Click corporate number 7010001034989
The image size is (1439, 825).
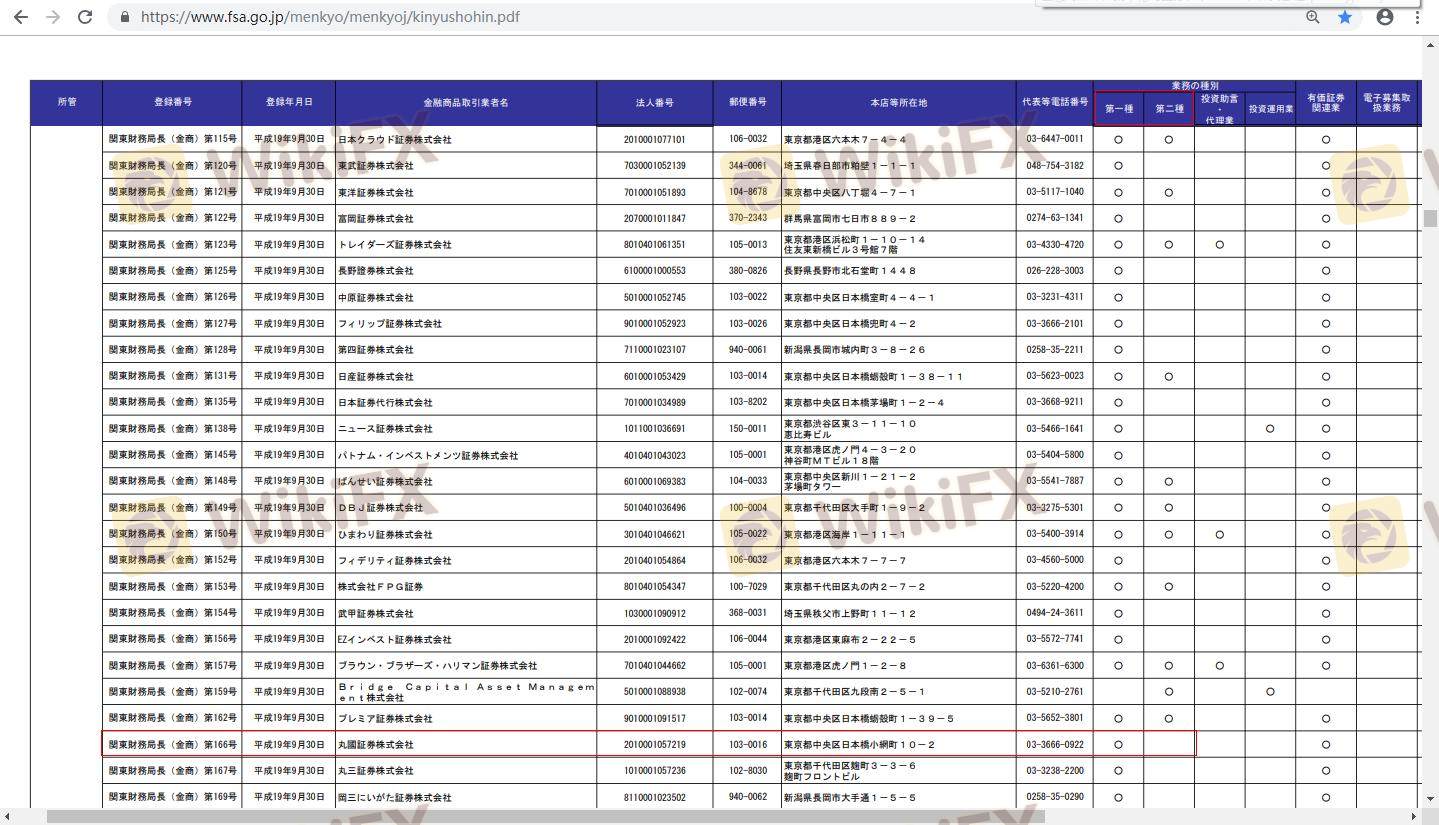(x=655, y=403)
